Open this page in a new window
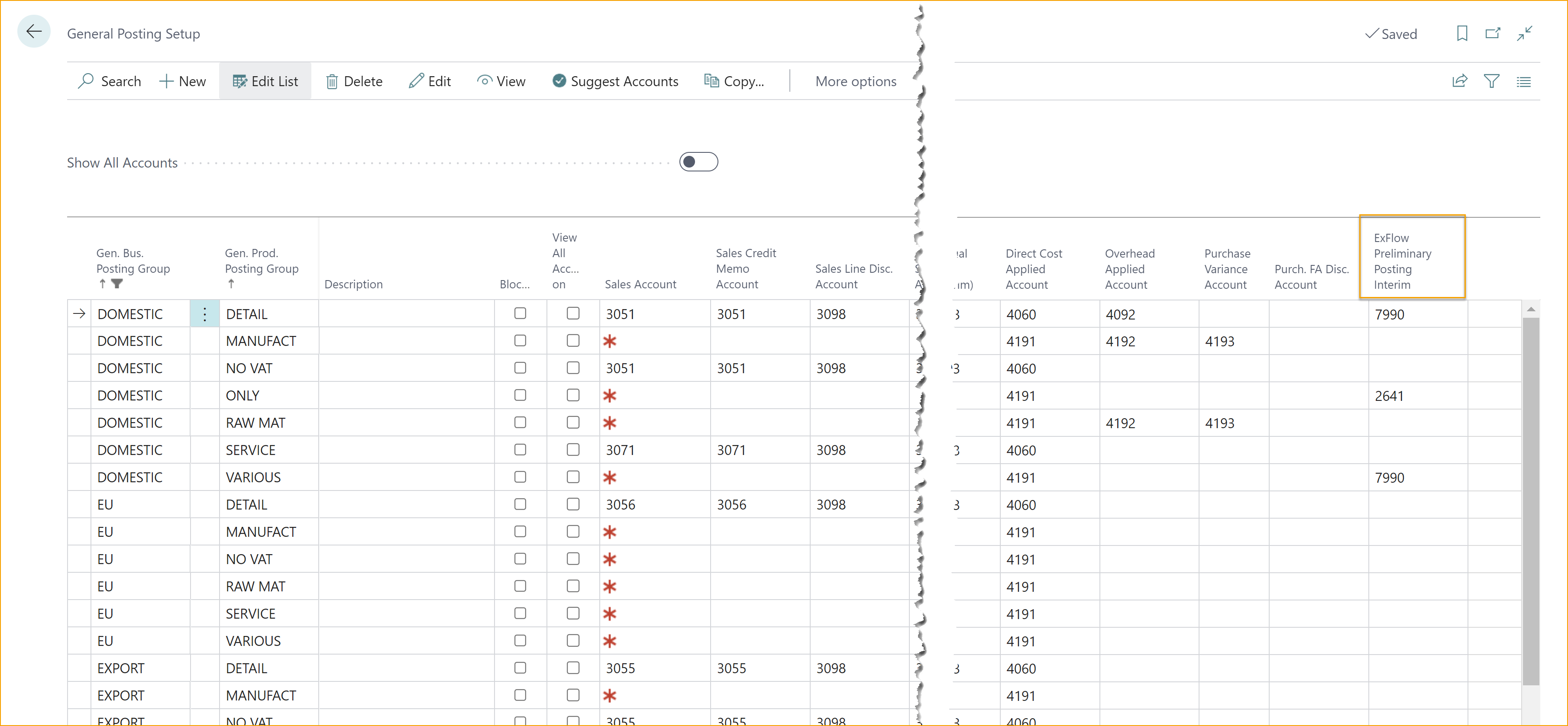The image size is (1568, 726). tap(1493, 33)
